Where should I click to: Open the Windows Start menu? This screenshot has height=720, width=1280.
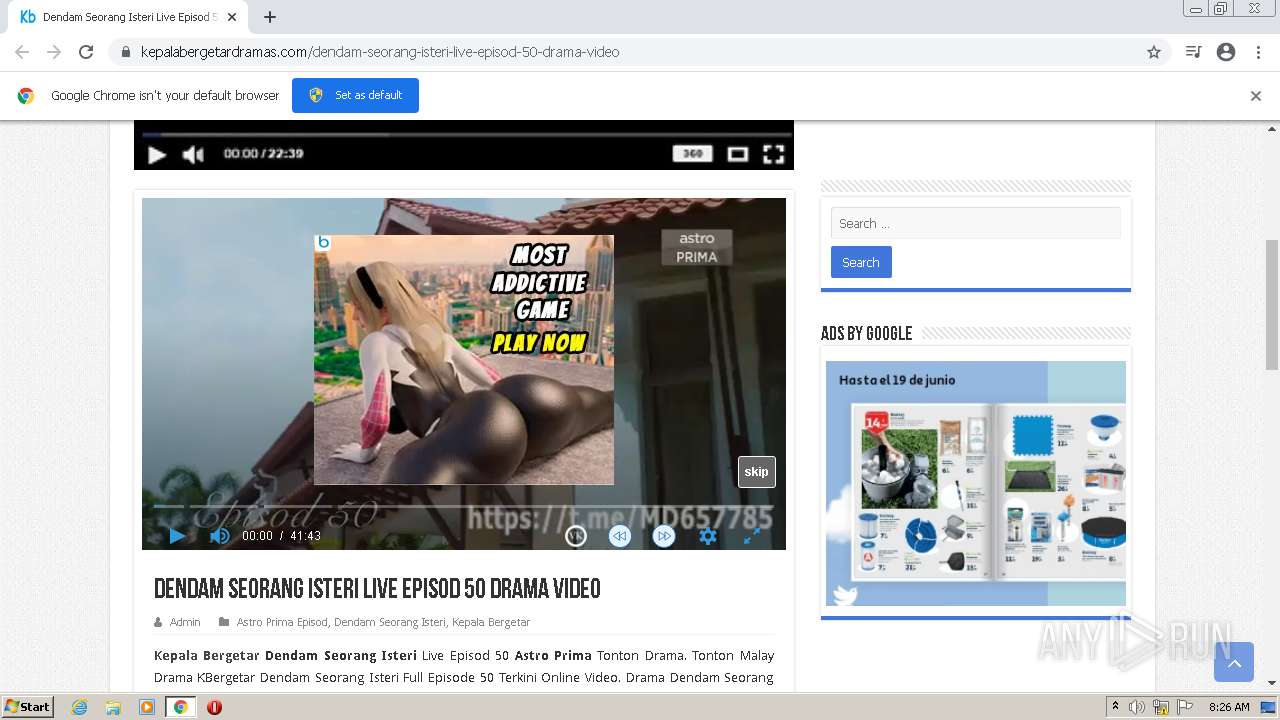[27, 707]
